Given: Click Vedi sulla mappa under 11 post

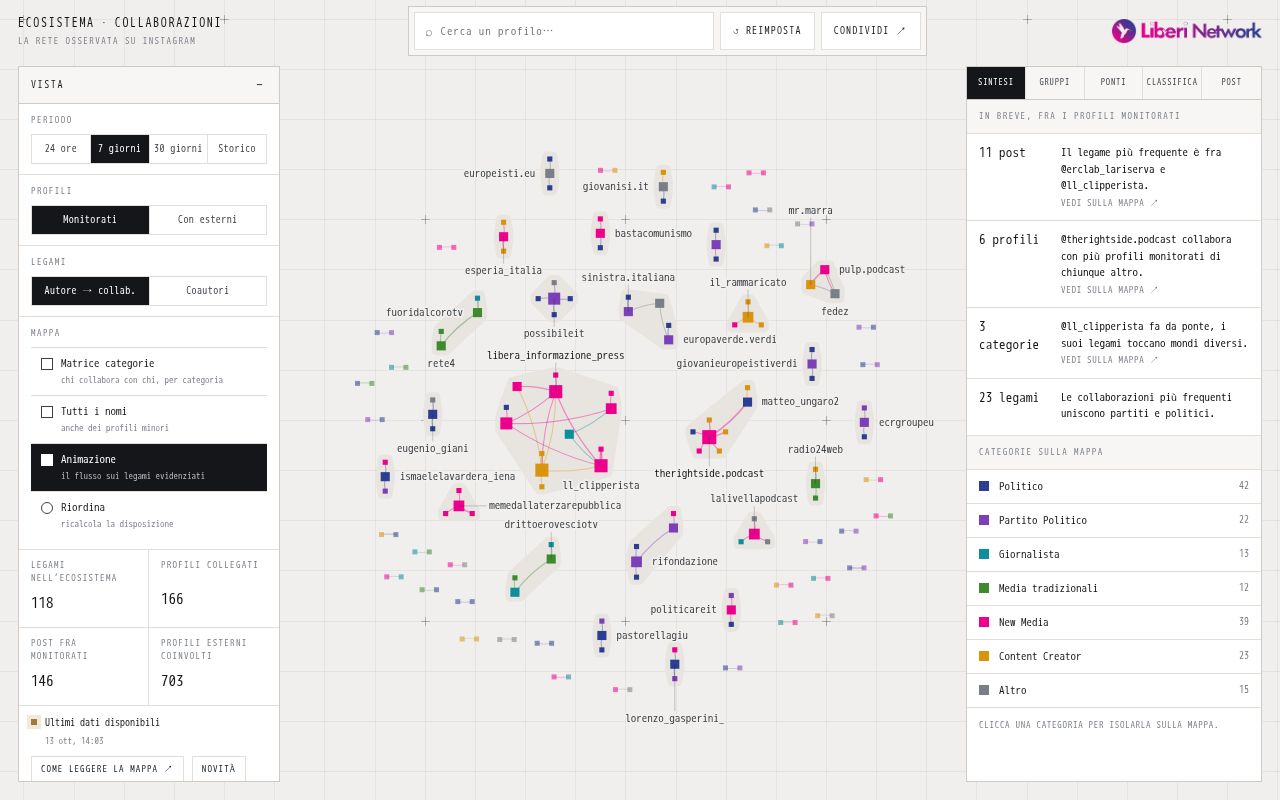Looking at the screenshot, I should (1109, 203).
